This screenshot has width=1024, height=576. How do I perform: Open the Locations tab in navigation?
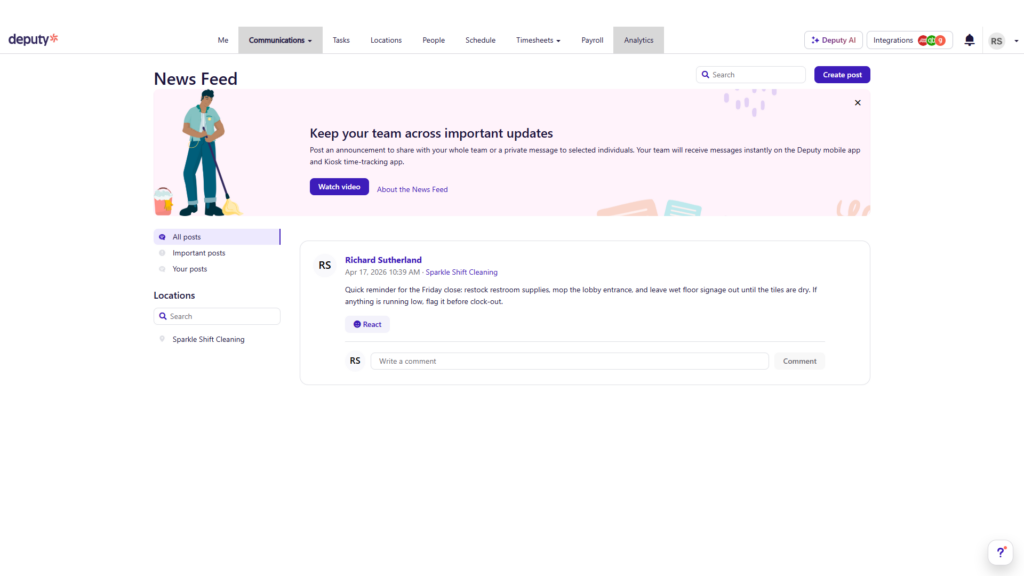pyautogui.click(x=386, y=40)
